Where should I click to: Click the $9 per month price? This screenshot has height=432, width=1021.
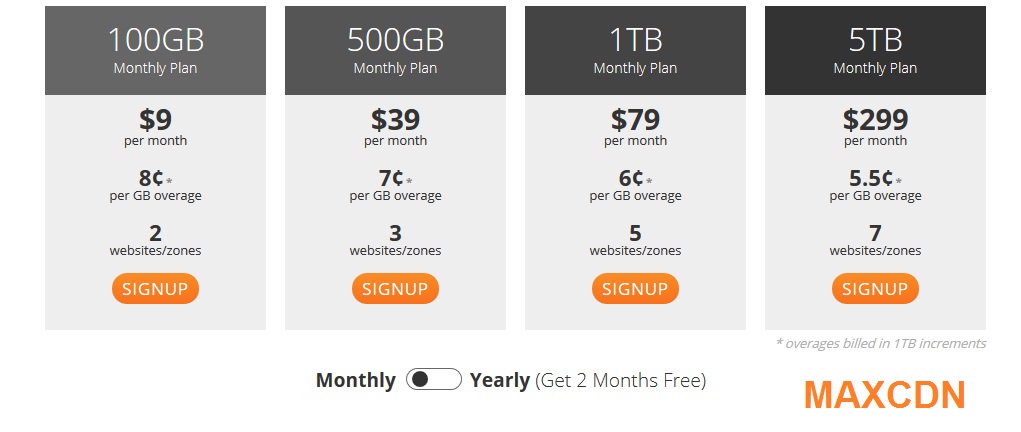(x=155, y=127)
